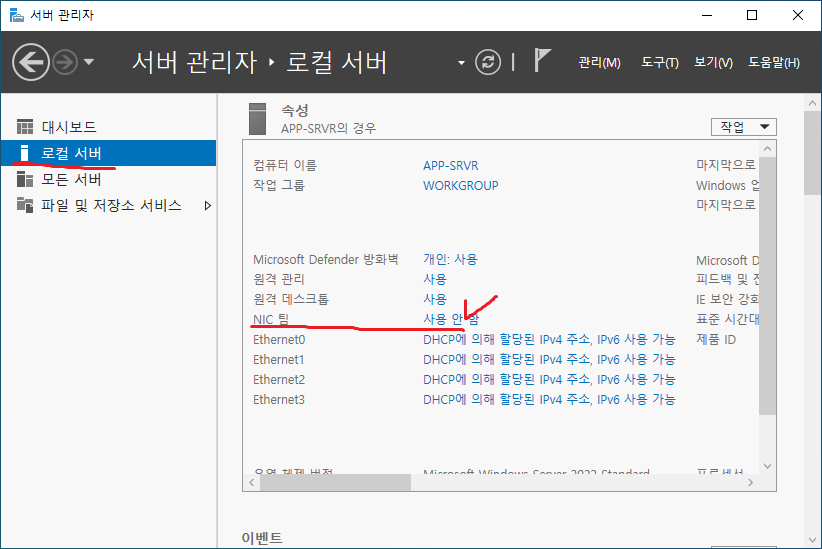Viewport: 822px width, 549px height.
Task: Select 로컬 서버 in the sidebar
Action: 109,153
